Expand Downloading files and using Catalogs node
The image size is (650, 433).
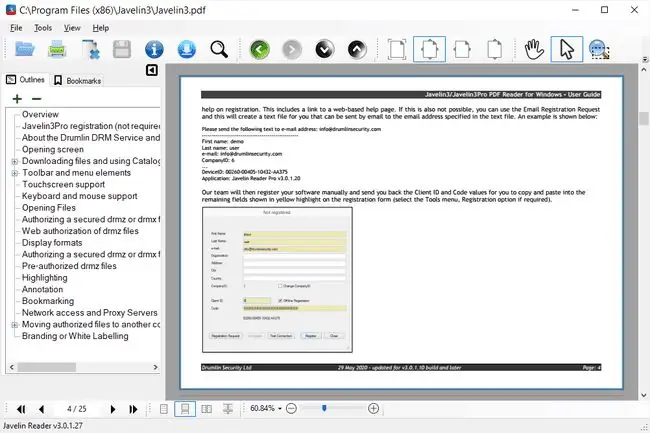coord(15,162)
